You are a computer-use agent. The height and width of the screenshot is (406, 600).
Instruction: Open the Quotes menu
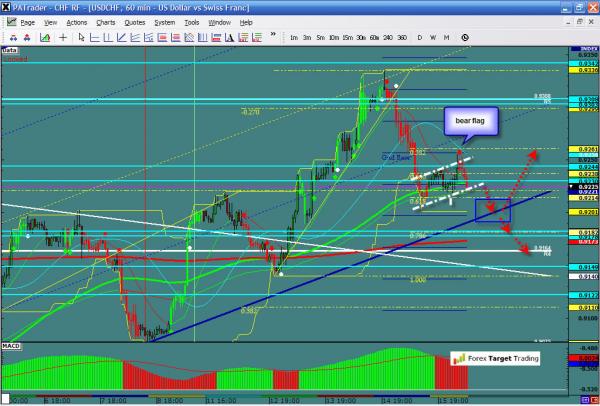(135, 23)
